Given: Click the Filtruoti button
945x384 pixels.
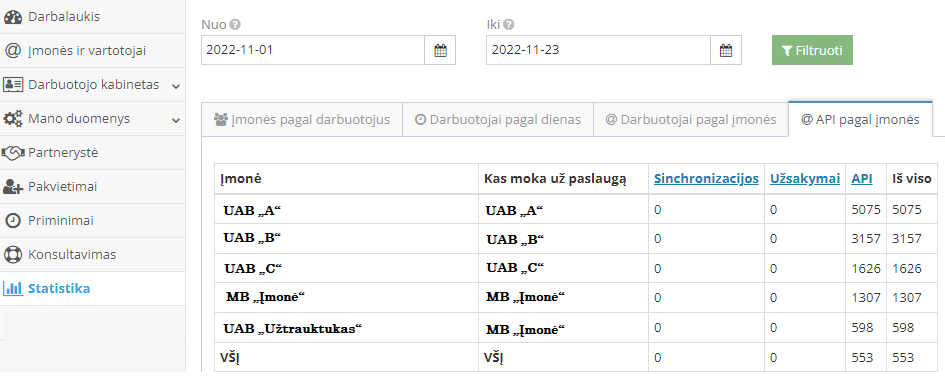Looking at the screenshot, I should 812,50.
